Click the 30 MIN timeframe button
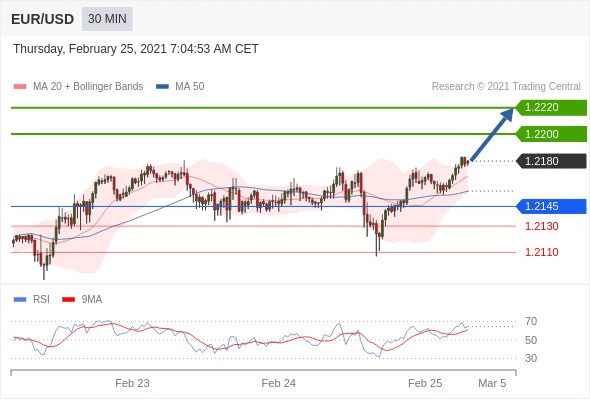The width and height of the screenshot is (590, 400). [107, 18]
